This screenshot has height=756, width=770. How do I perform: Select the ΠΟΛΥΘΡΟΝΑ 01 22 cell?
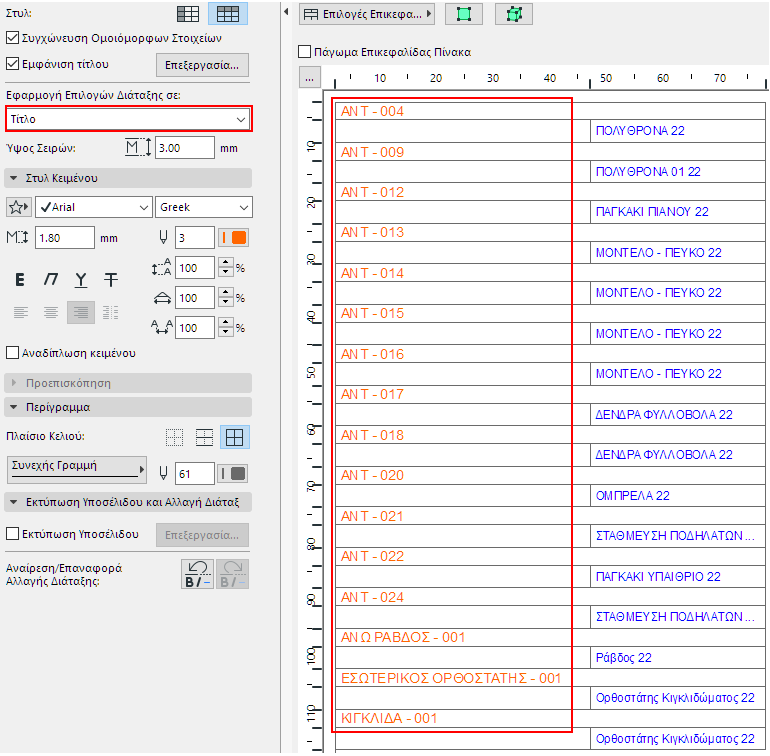tap(678, 171)
